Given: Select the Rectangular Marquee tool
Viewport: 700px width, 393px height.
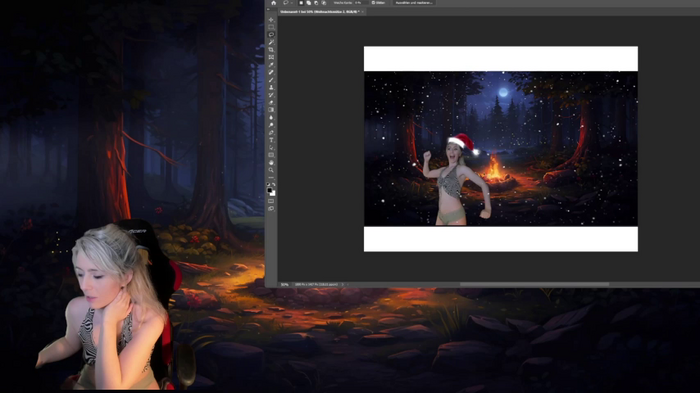Looking at the screenshot, I should click(x=271, y=27).
